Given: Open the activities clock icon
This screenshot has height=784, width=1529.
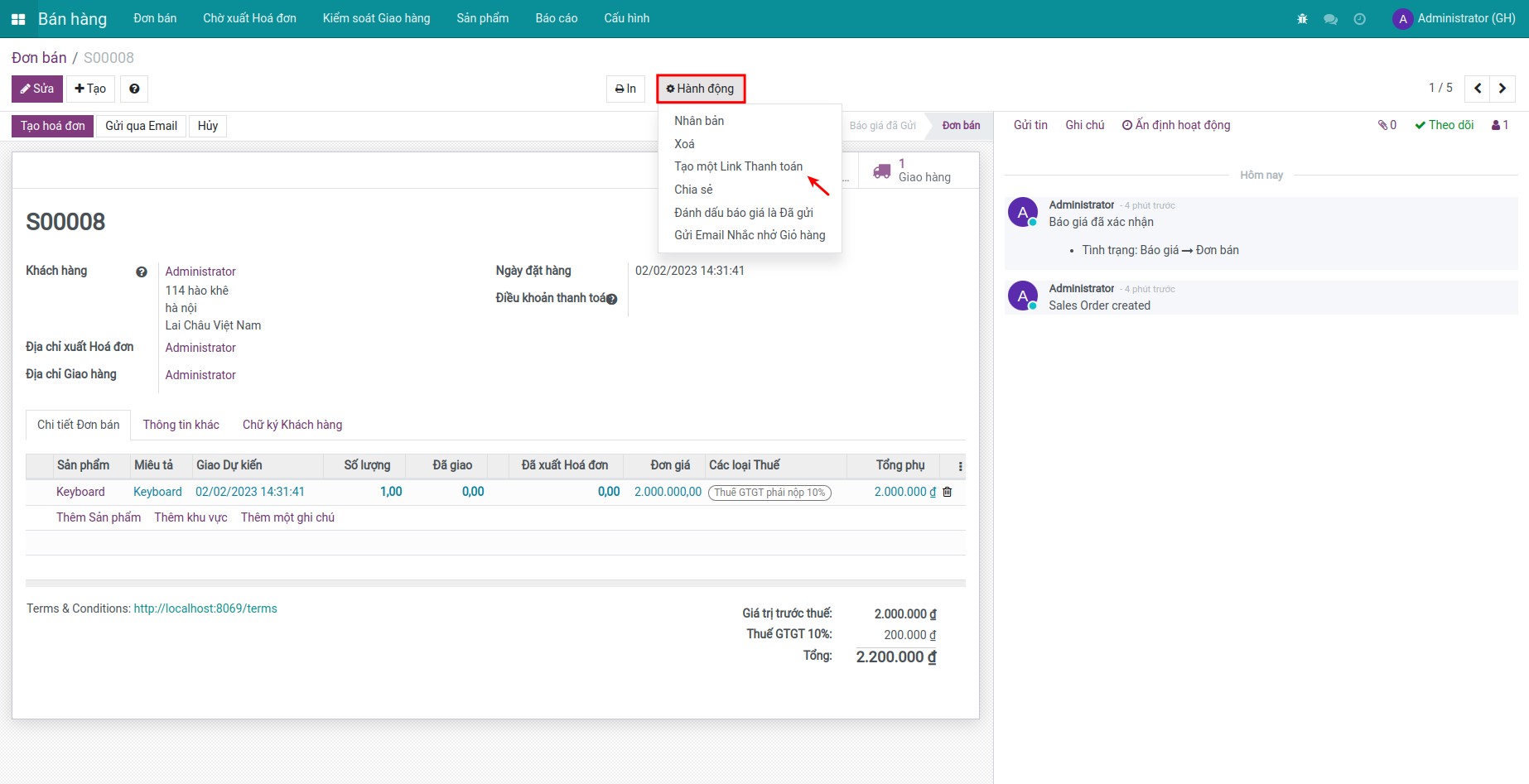Looking at the screenshot, I should 1359,19.
